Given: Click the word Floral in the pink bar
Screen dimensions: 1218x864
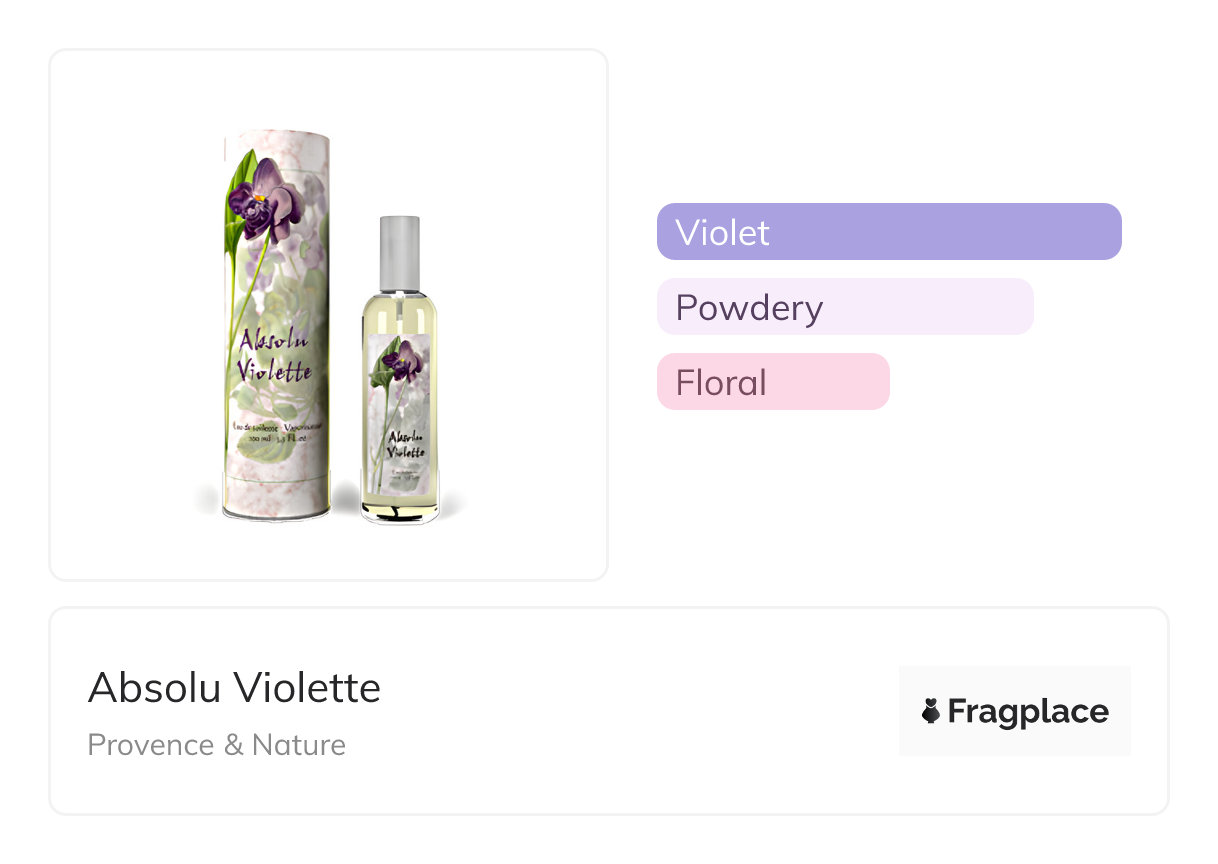Looking at the screenshot, I should (721, 382).
